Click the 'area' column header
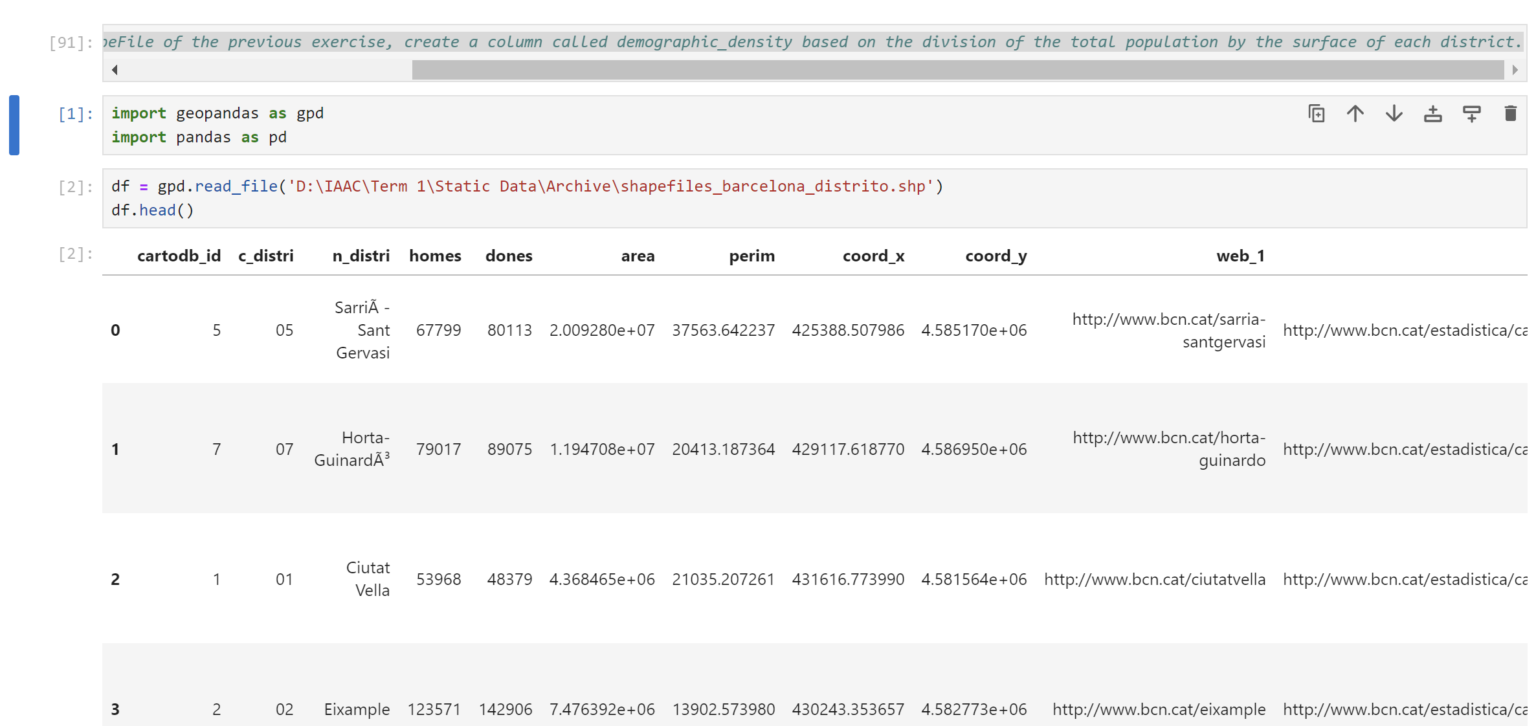1536x726 pixels. [637, 256]
